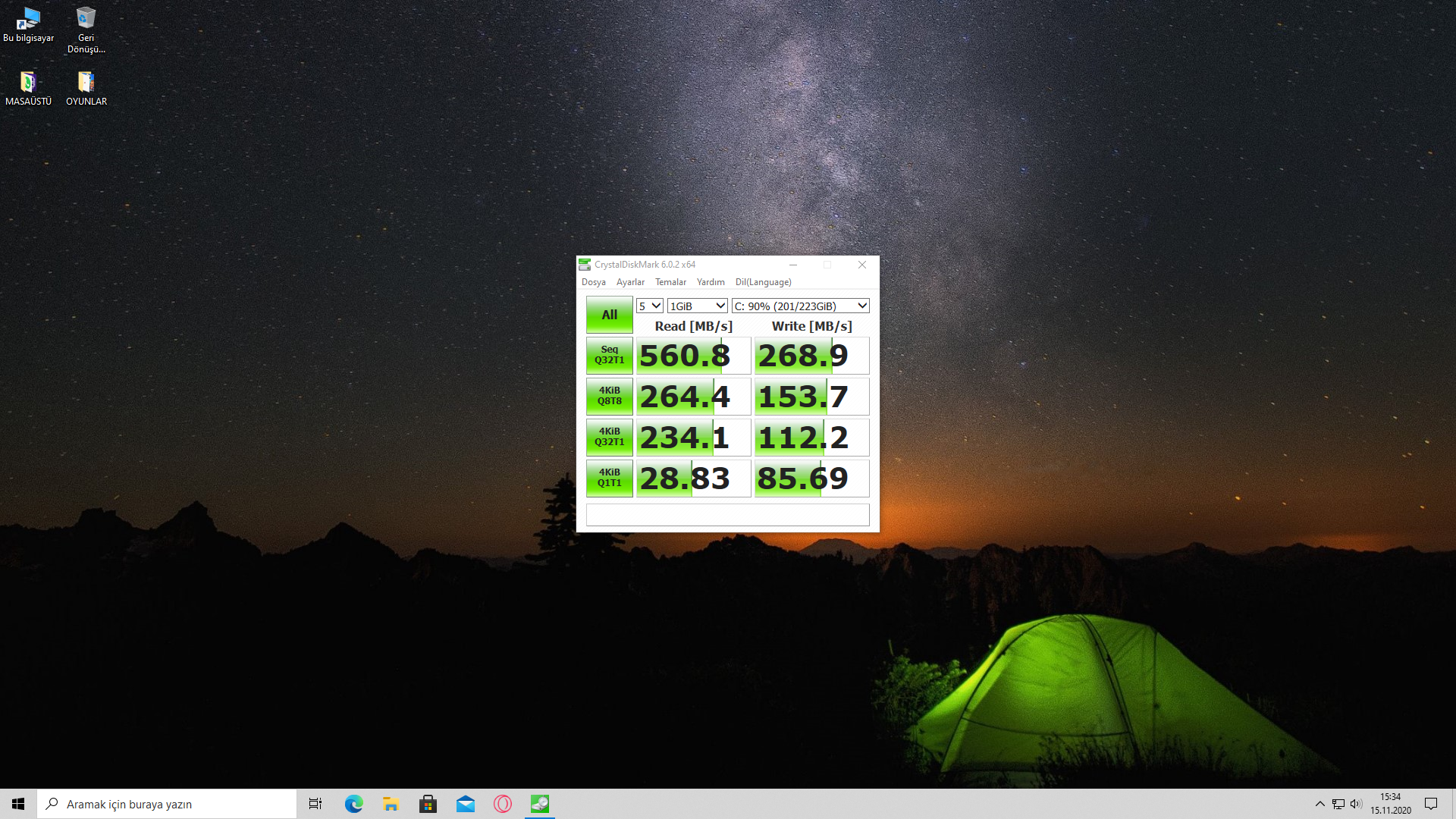Run the Seq Q32T1 test button
The image size is (1456, 819).
coord(609,355)
